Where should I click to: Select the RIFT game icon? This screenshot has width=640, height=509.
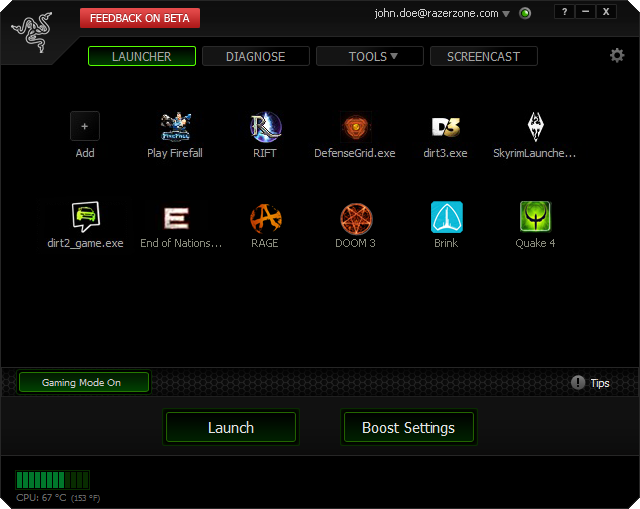(265, 127)
